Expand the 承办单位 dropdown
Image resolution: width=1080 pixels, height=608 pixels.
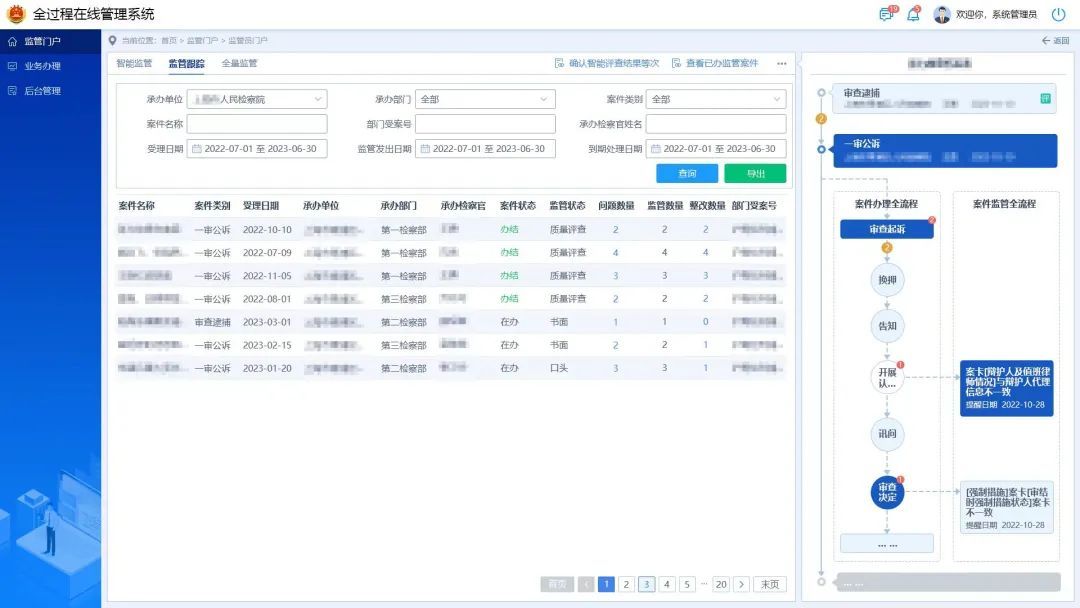click(257, 99)
